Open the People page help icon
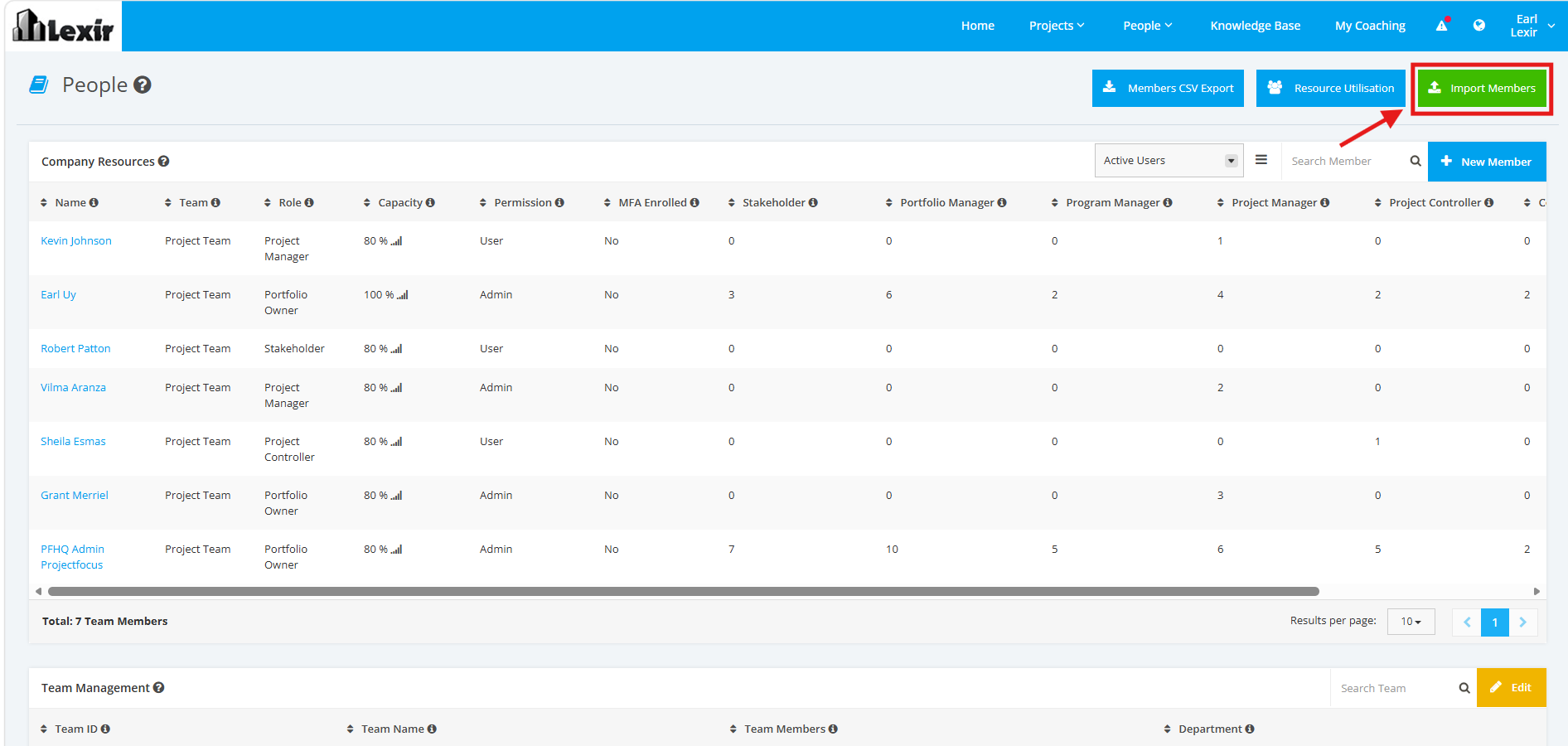1568x746 pixels. (143, 85)
